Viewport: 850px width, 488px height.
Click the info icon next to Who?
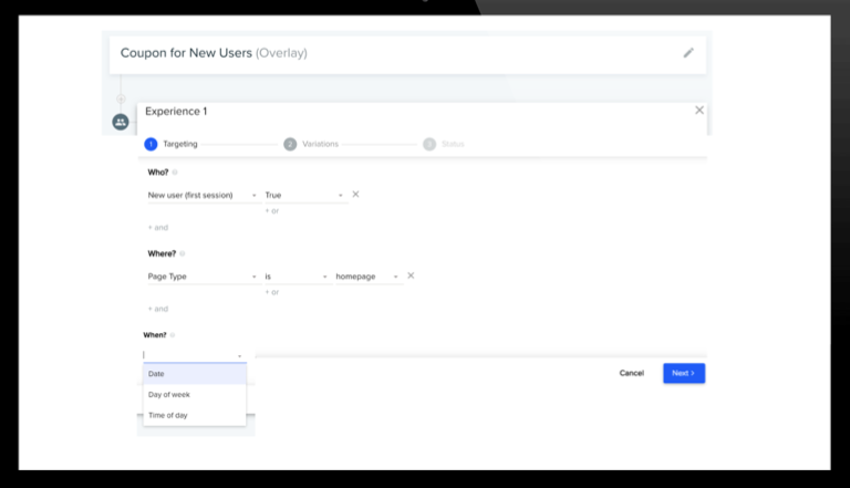(175, 173)
